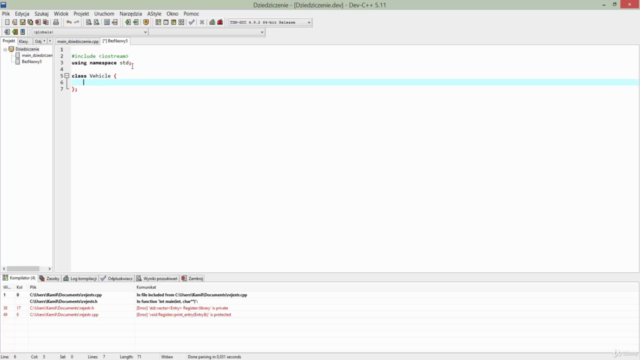640x360 pixels.
Task: Click the Undo arrow icon
Action: pos(69,22)
